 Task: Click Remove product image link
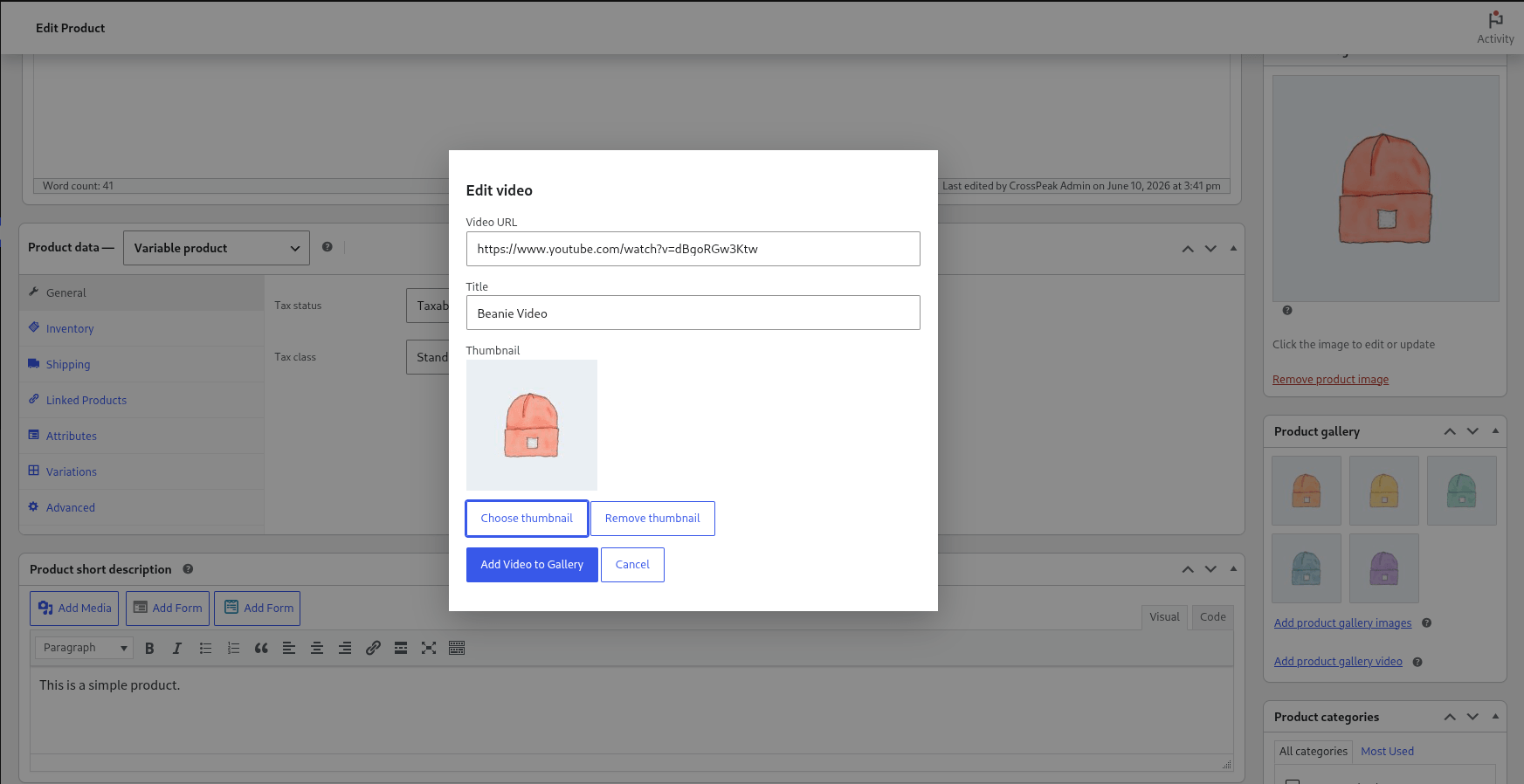tap(1330, 380)
